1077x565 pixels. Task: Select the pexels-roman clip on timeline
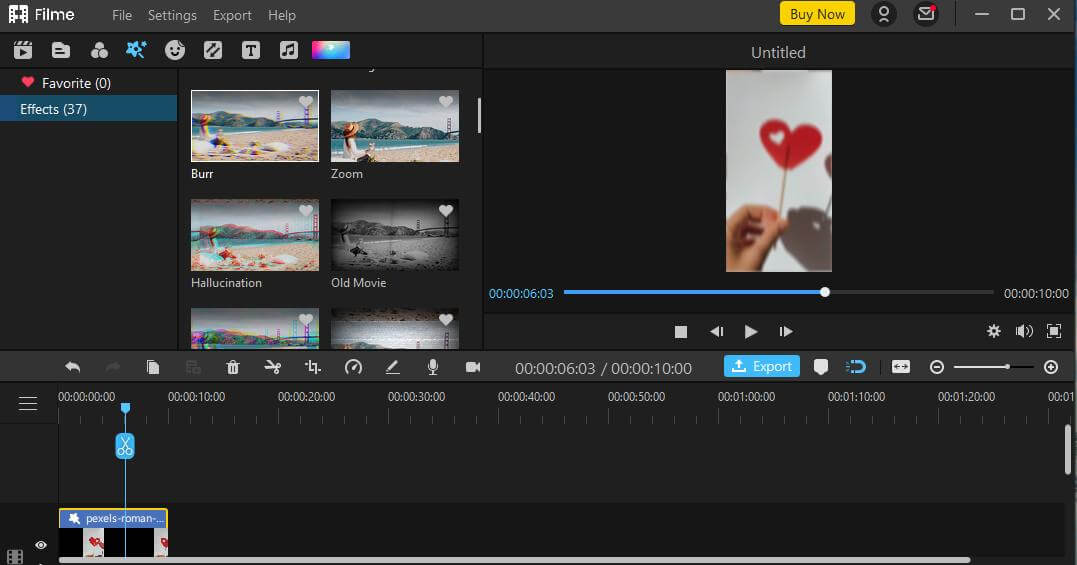113,532
